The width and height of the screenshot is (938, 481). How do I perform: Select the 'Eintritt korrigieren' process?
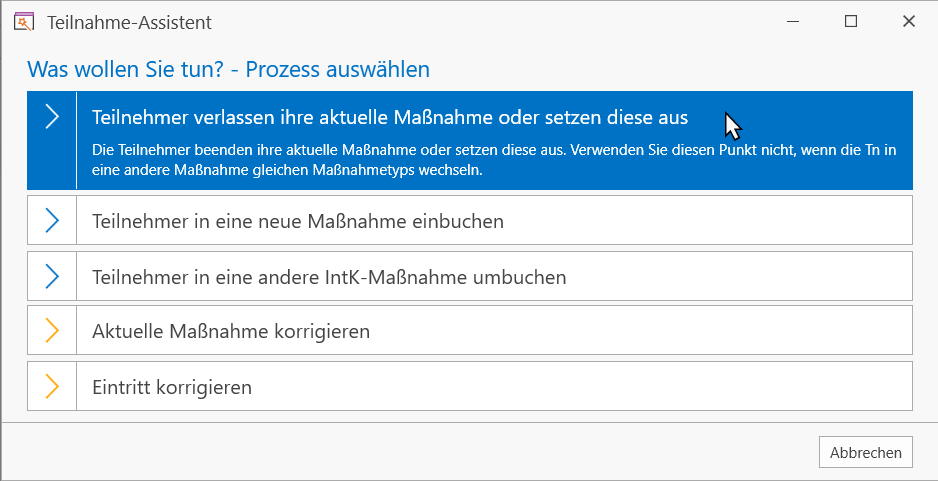470,386
